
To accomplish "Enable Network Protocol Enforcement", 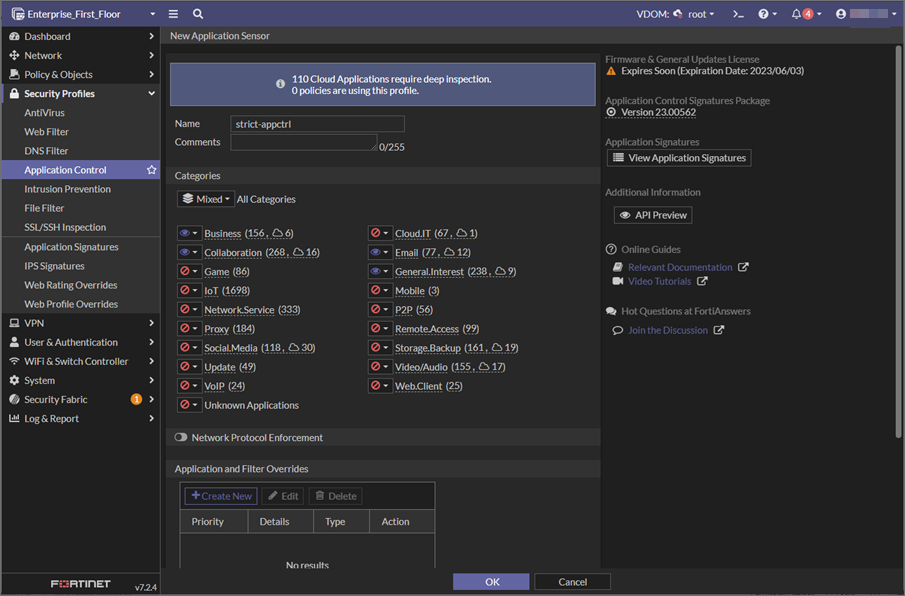I will [x=180, y=437].
